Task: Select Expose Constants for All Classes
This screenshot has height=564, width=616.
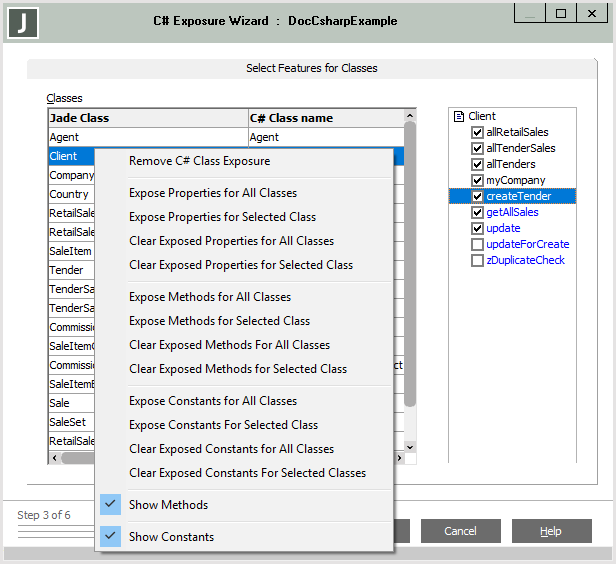Action: (x=244, y=401)
